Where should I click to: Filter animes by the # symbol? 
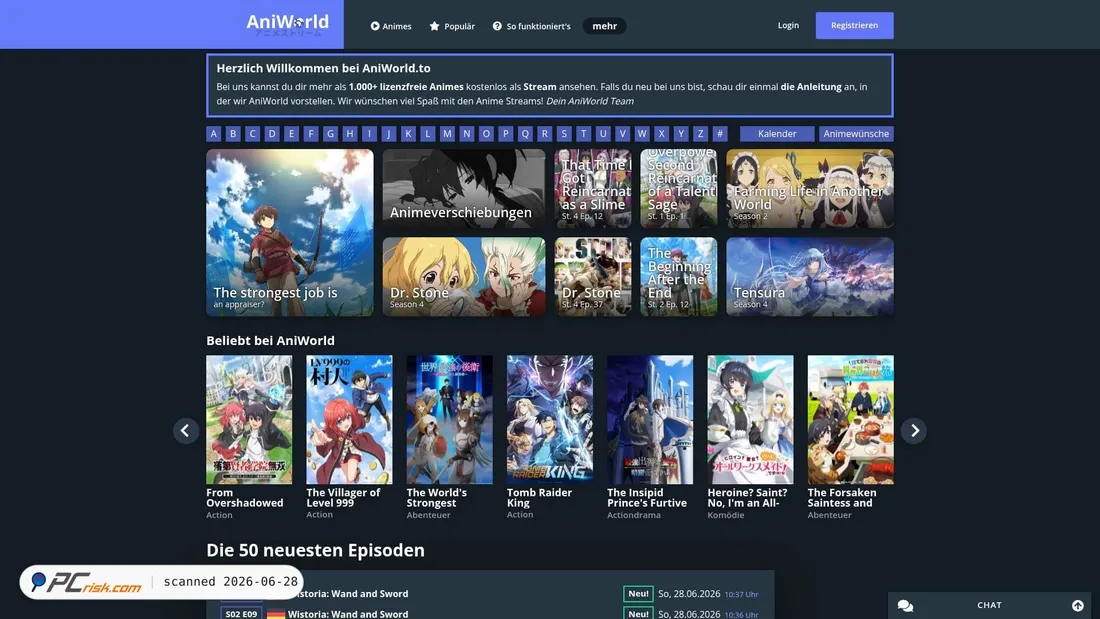(x=719, y=133)
